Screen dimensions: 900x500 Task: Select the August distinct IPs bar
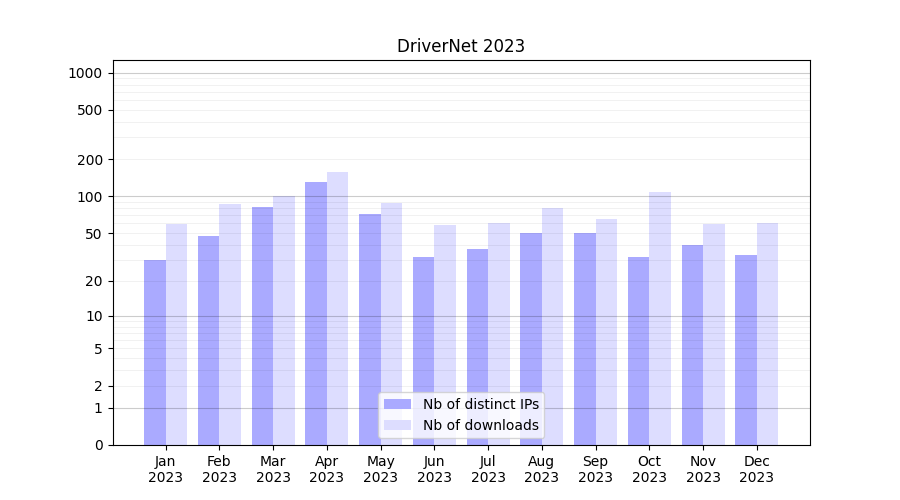coord(531,339)
